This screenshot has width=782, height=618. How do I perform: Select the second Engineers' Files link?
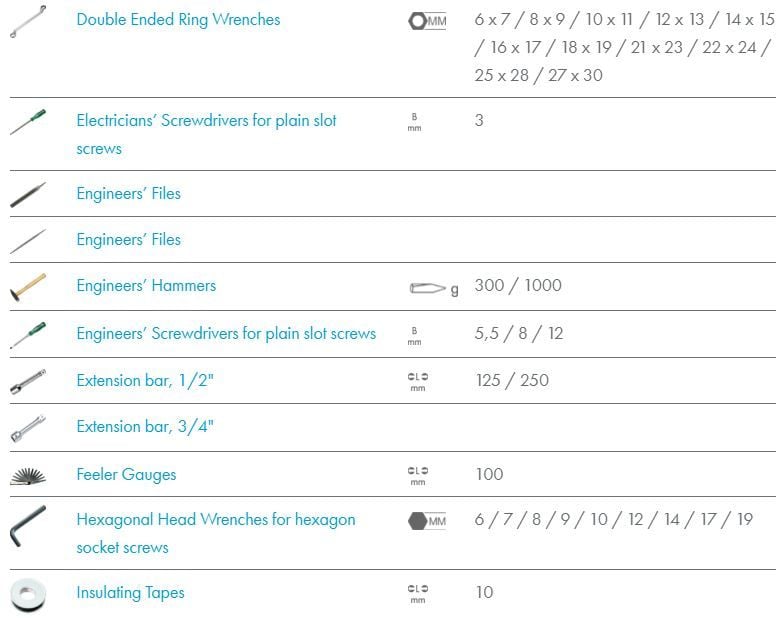coord(129,239)
